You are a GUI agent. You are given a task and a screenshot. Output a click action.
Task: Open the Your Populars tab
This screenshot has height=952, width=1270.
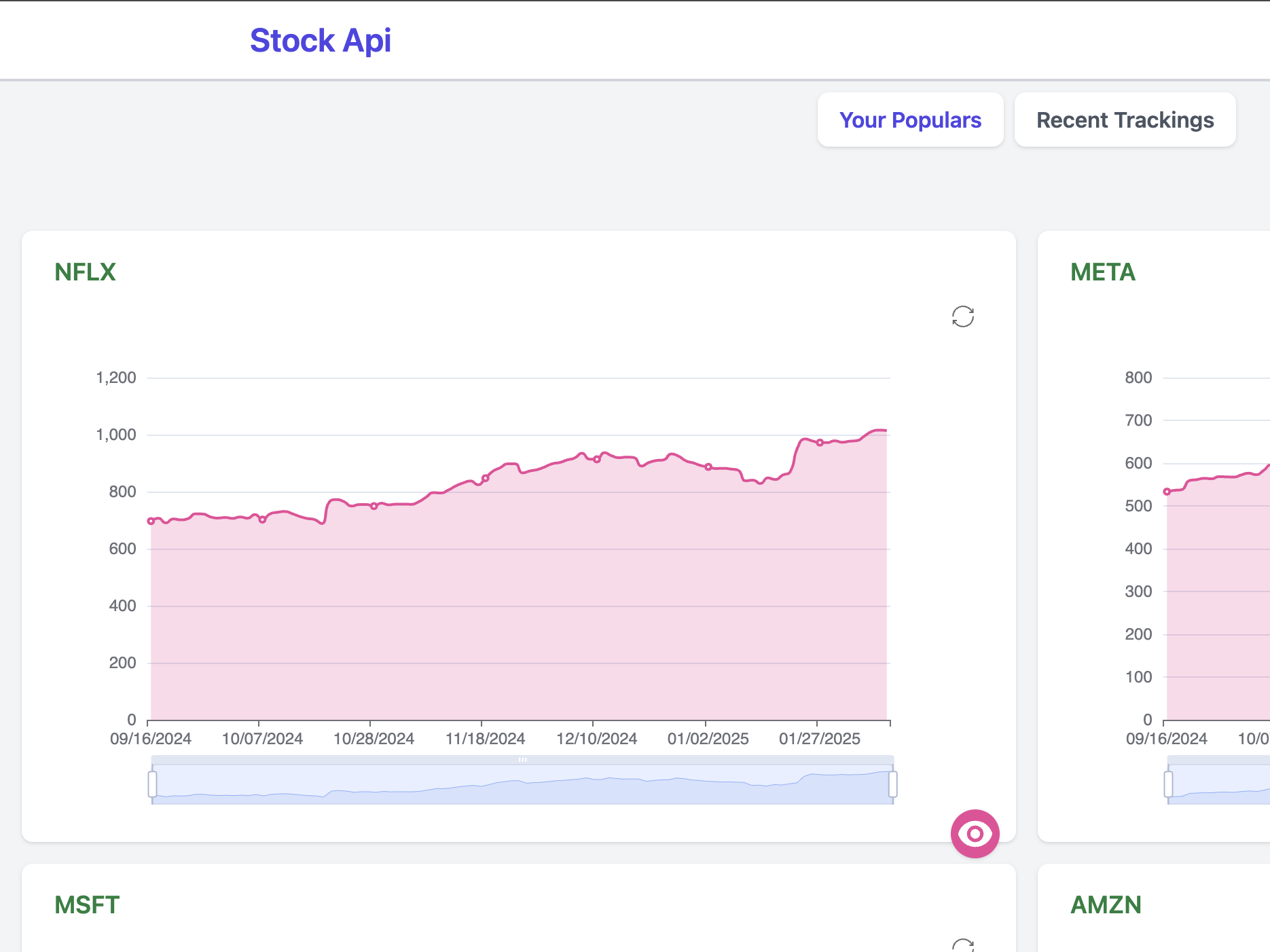click(910, 120)
